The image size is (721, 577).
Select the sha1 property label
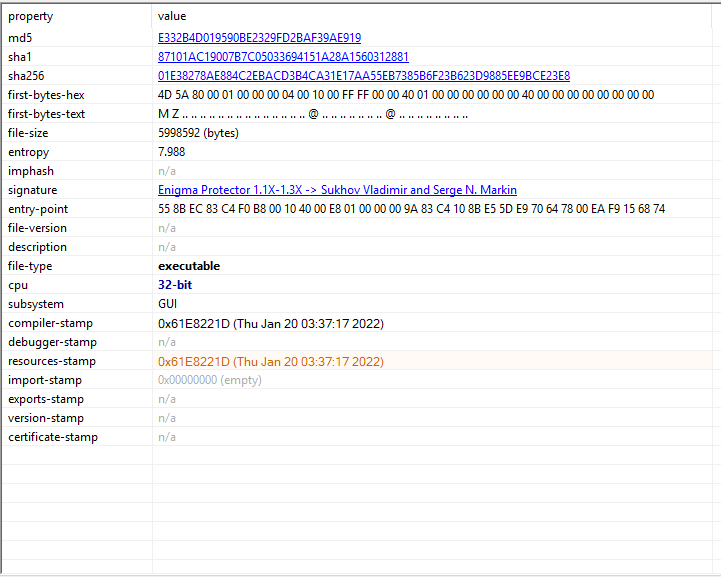tap(20, 57)
